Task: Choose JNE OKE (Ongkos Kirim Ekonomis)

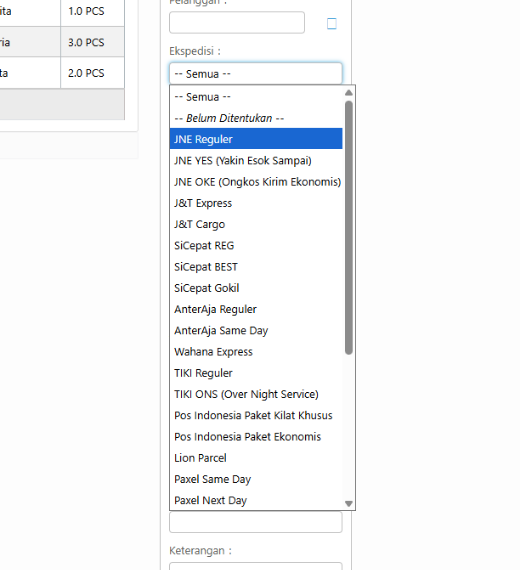Action: (x=256, y=182)
